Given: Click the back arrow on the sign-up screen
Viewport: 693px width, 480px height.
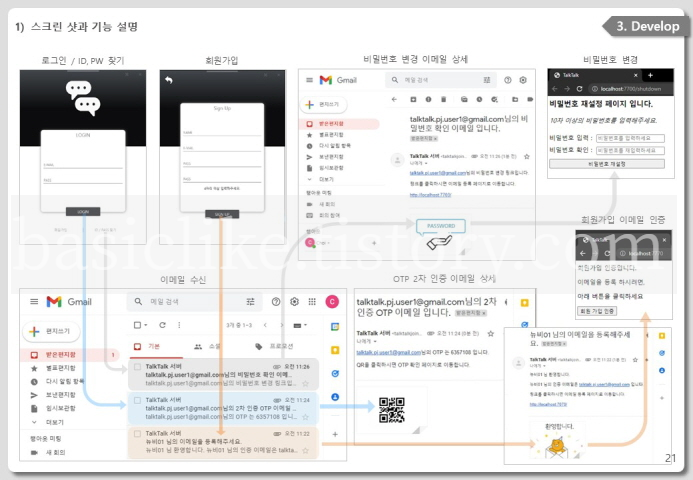Looking at the screenshot, I should [x=168, y=80].
